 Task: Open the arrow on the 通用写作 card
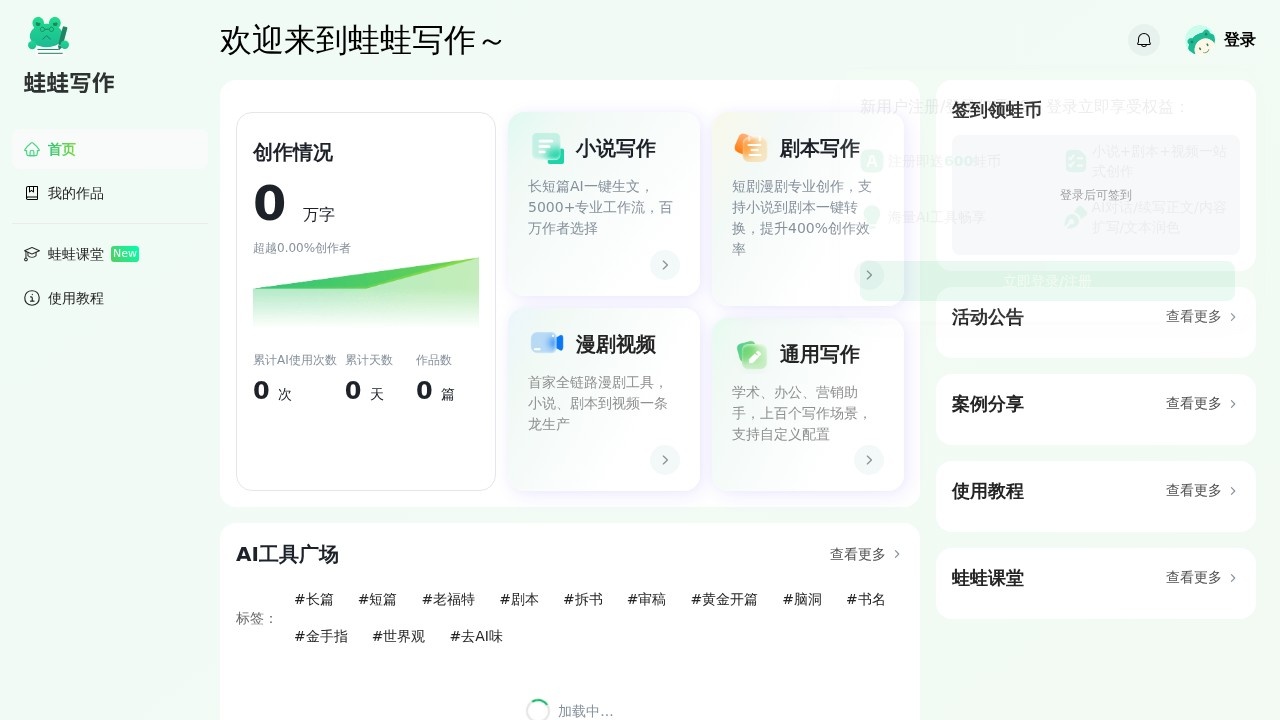[869, 460]
